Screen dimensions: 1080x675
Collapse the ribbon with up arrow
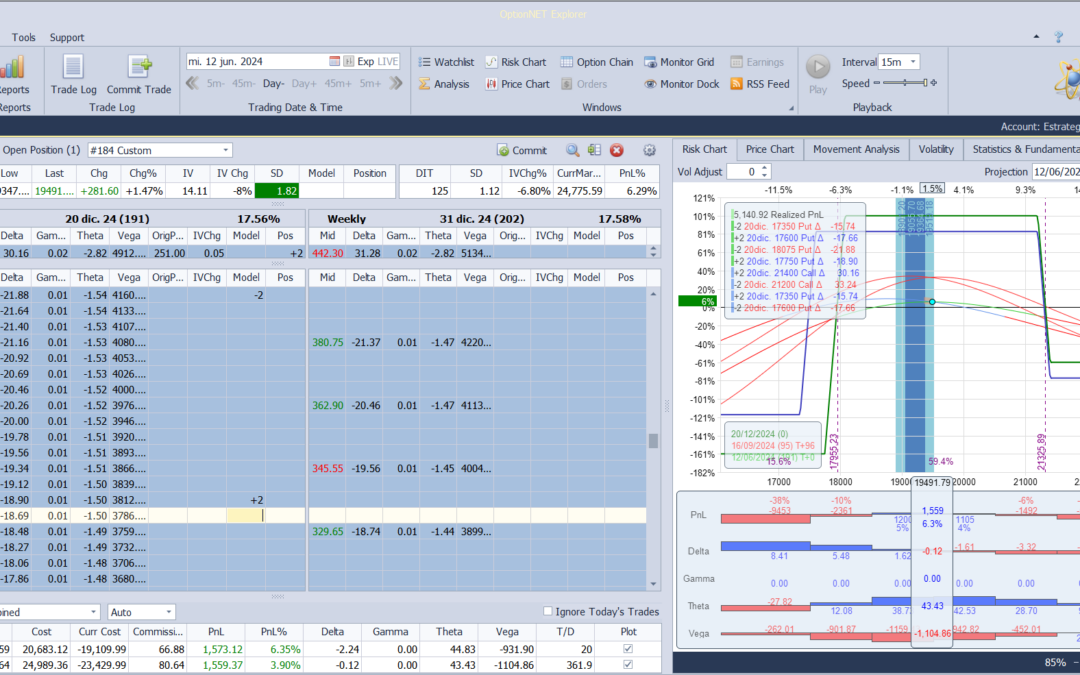tap(1037, 37)
